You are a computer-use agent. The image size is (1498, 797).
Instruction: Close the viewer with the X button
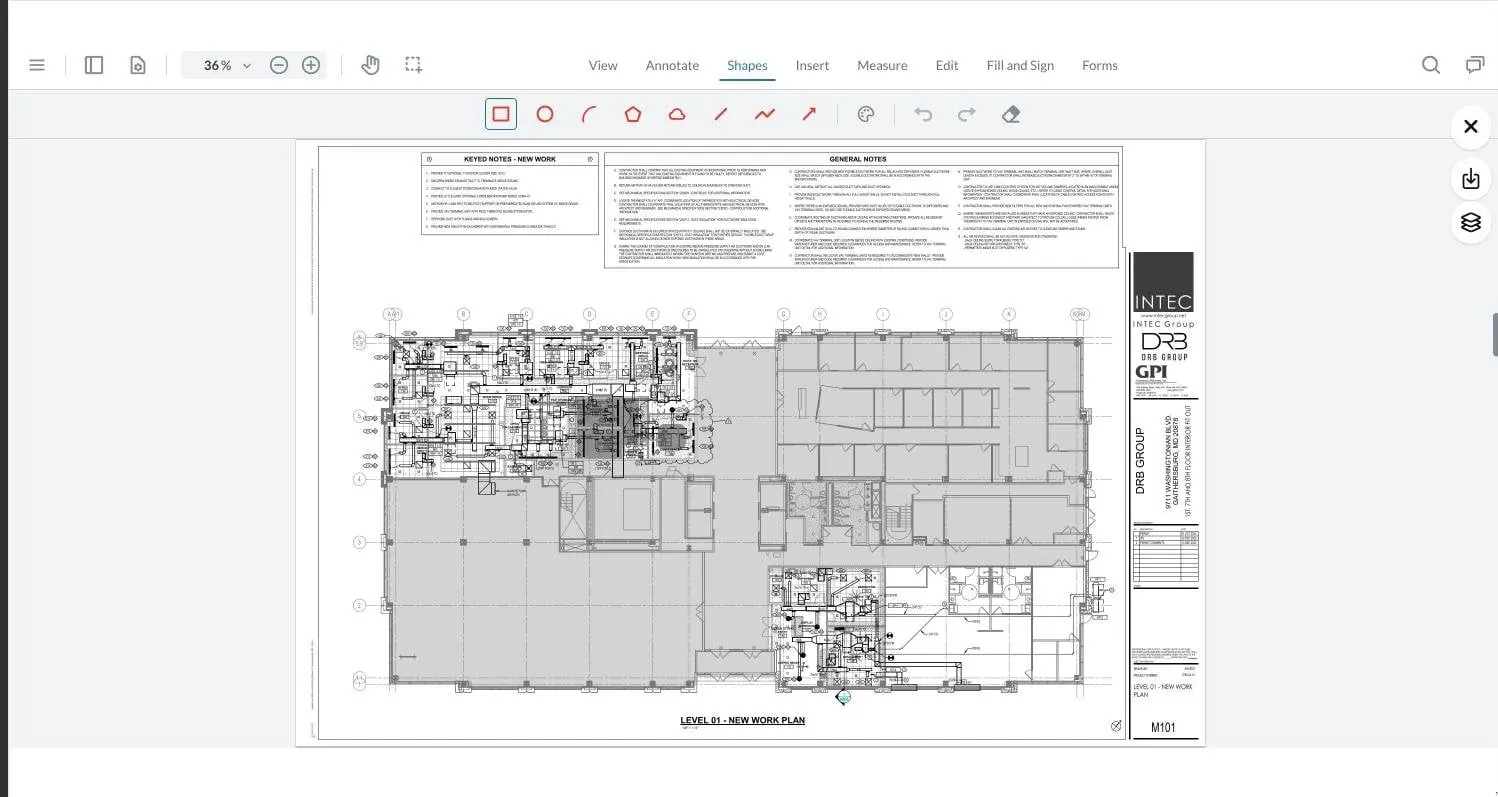tap(1470, 127)
